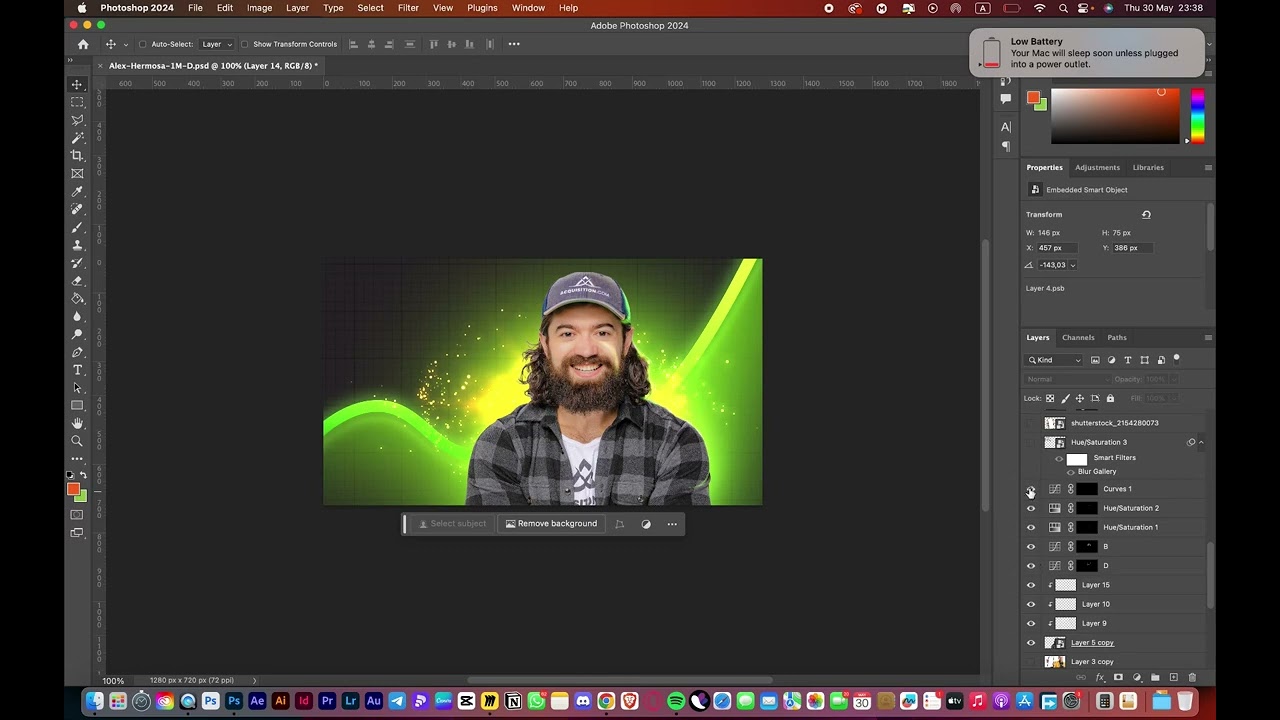1280x720 pixels.
Task: Click the Remove background button
Action: click(551, 524)
